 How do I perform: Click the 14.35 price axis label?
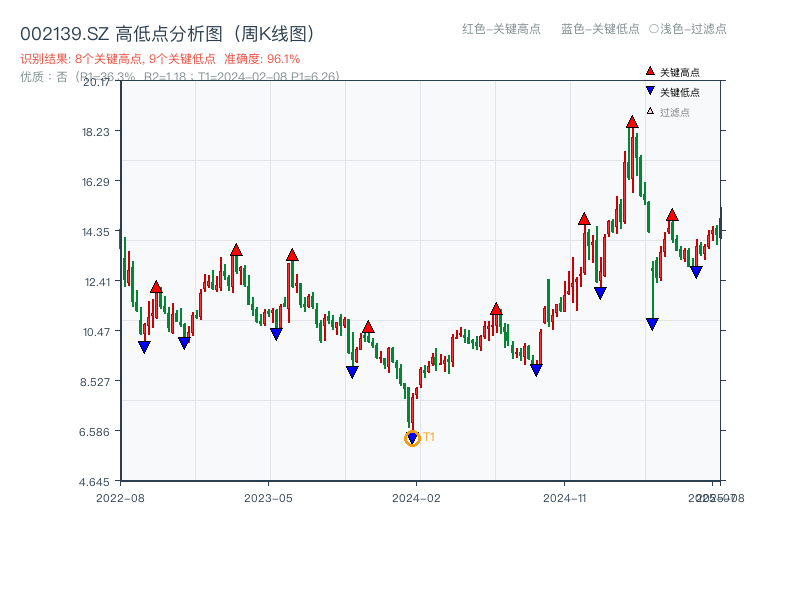96,232
